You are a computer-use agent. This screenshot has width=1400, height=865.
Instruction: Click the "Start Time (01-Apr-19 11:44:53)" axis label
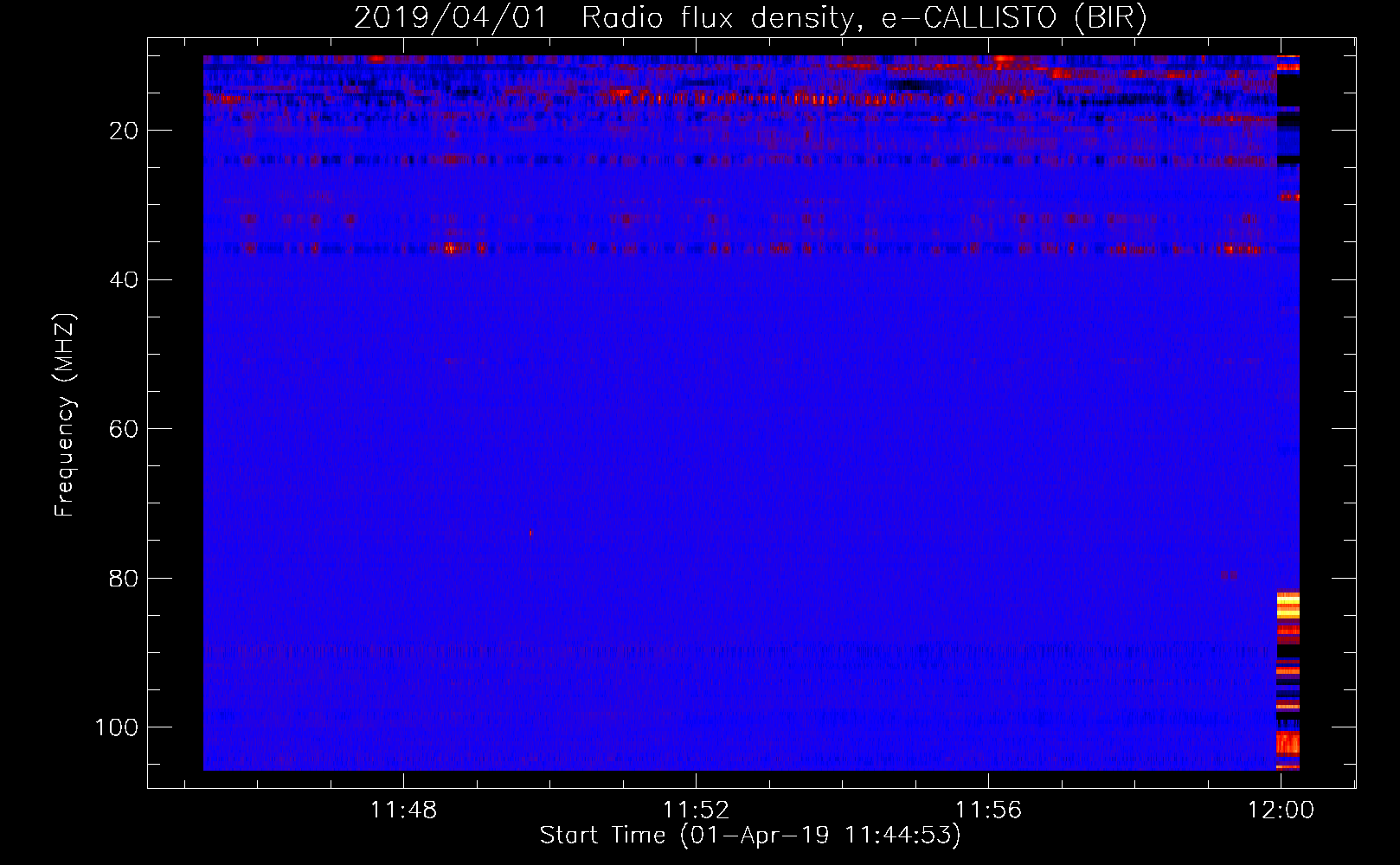point(750,836)
